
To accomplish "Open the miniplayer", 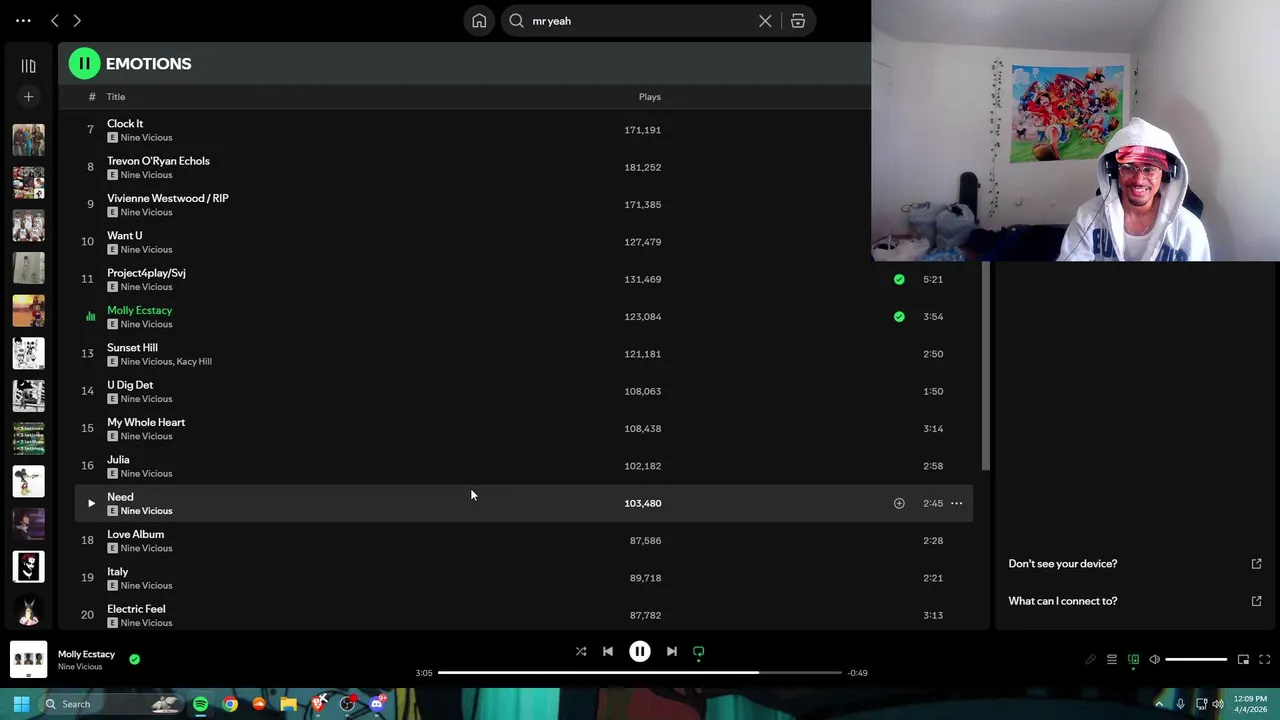I will pos(1243,659).
